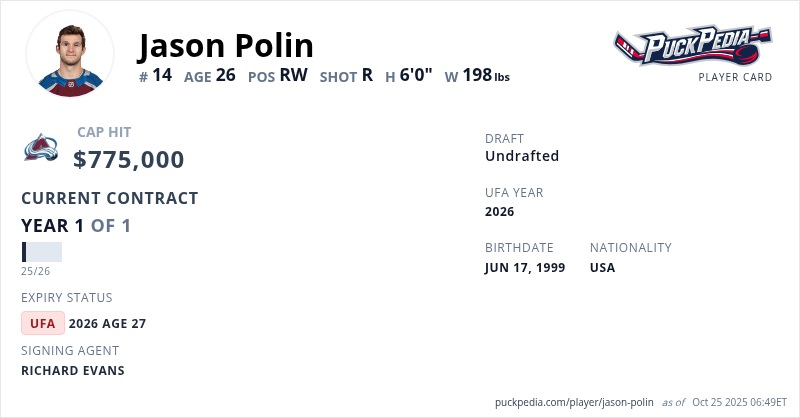Click the PuckPedia logo

coord(692,46)
